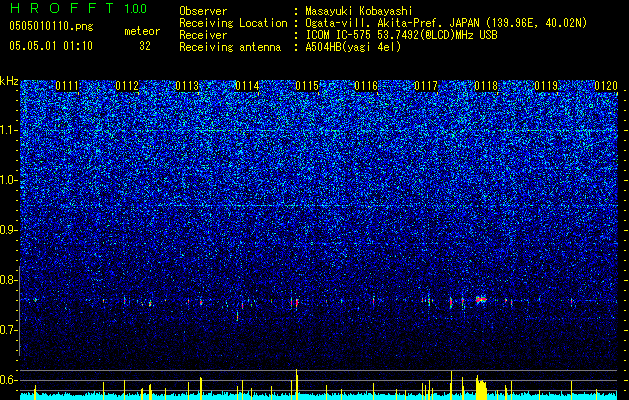Click the low echo streak below 0114
The height and width of the screenshot is (400, 629).
click(x=237, y=316)
